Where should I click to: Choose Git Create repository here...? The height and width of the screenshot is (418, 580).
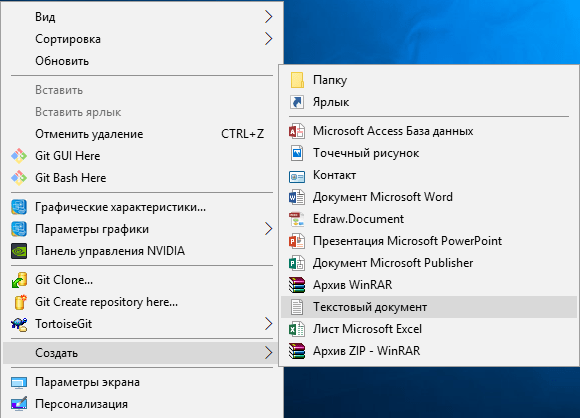142,302
